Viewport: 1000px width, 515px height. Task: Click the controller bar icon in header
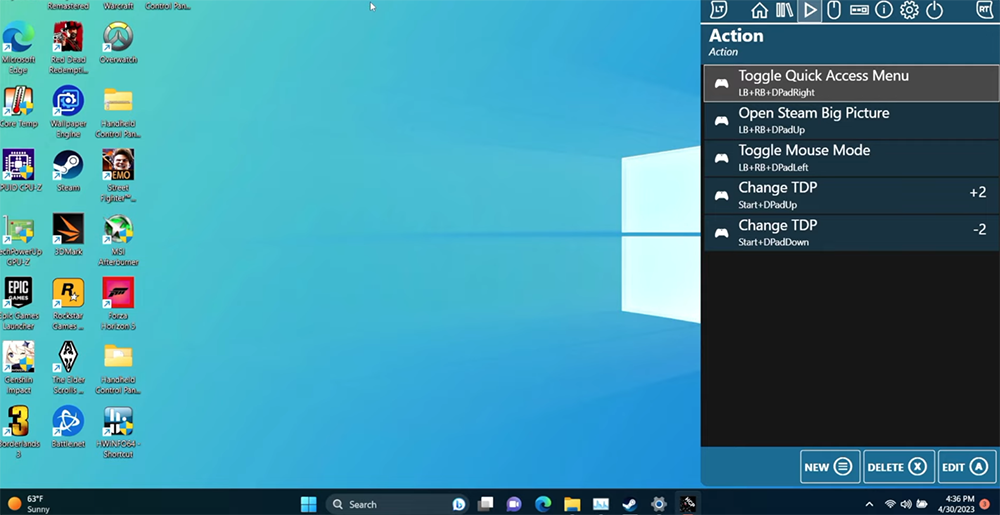coord(859,10)
